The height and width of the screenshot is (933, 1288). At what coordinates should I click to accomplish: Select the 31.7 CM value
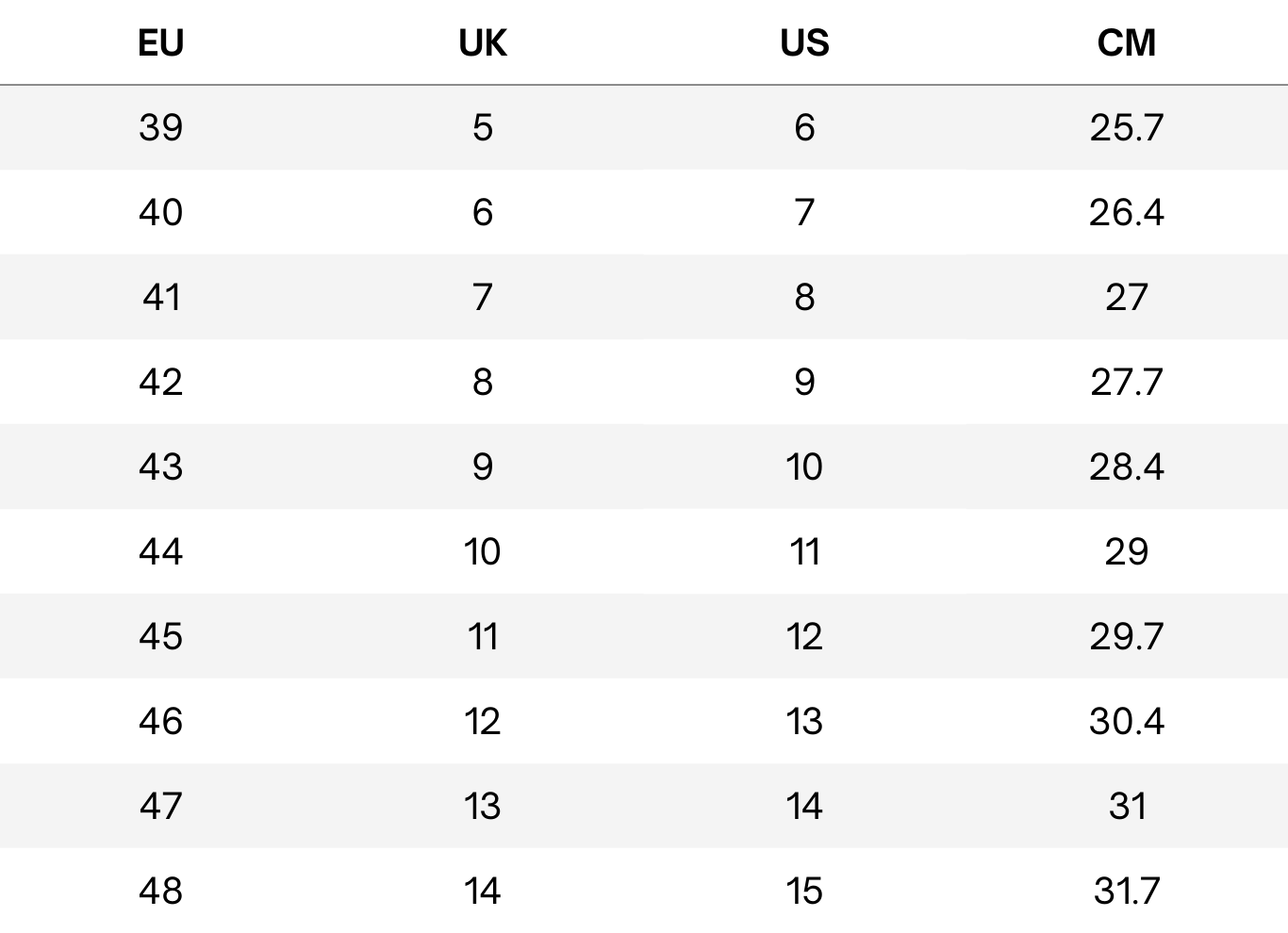point(1126,892)
